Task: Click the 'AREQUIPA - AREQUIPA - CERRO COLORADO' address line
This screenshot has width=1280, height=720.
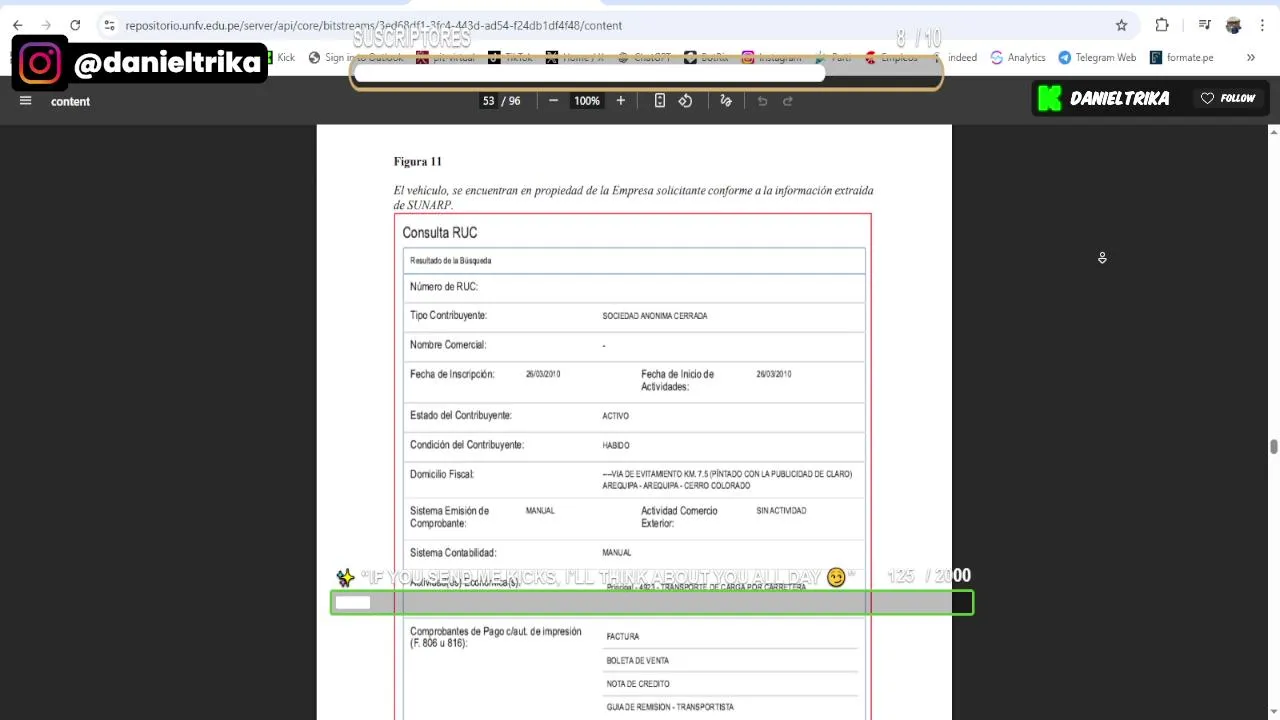Action: (x=676, y=486)
